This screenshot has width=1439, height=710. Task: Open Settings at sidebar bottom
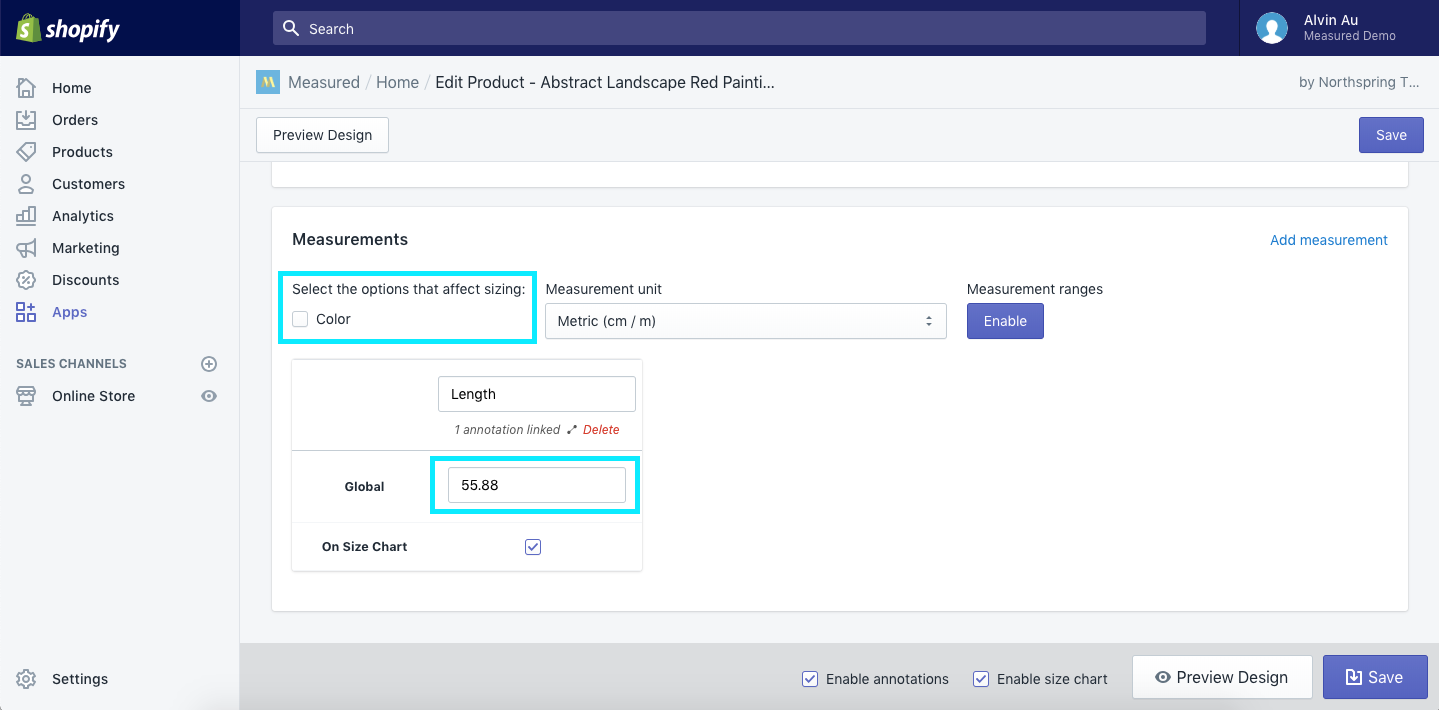tap(80, 679)
